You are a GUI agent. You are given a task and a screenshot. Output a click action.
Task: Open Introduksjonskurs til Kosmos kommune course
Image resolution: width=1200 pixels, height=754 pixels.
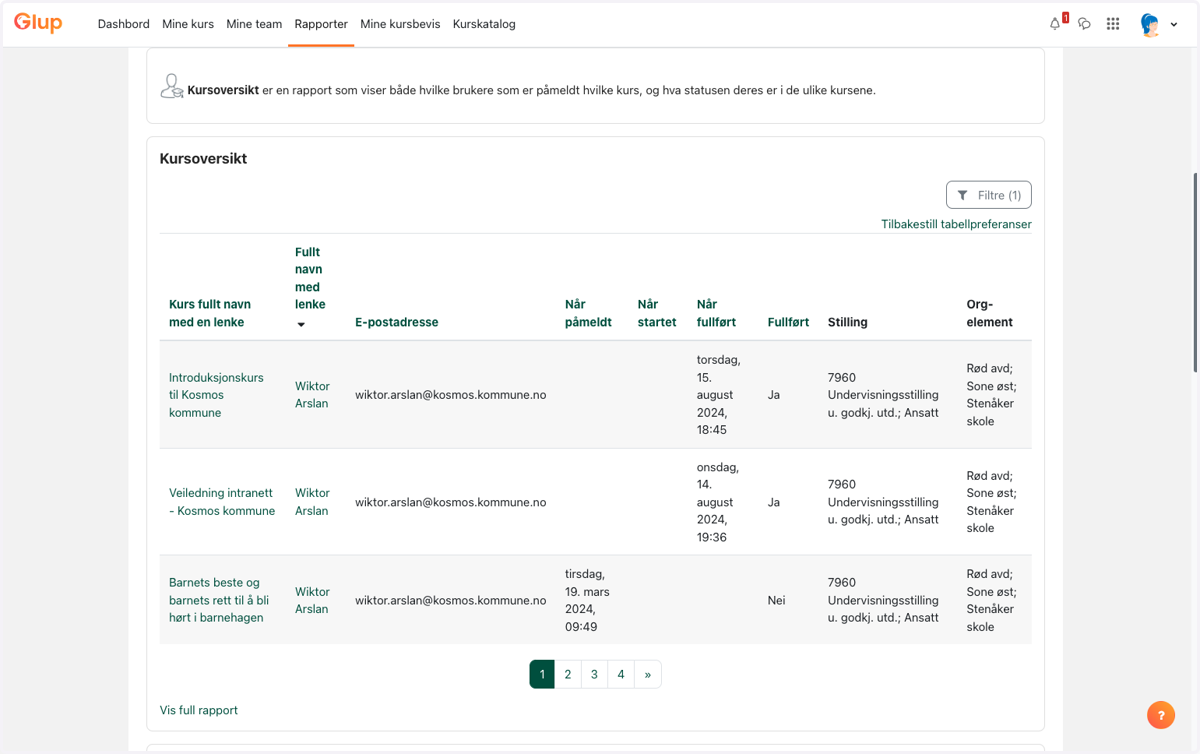click(x=216, y=395)
